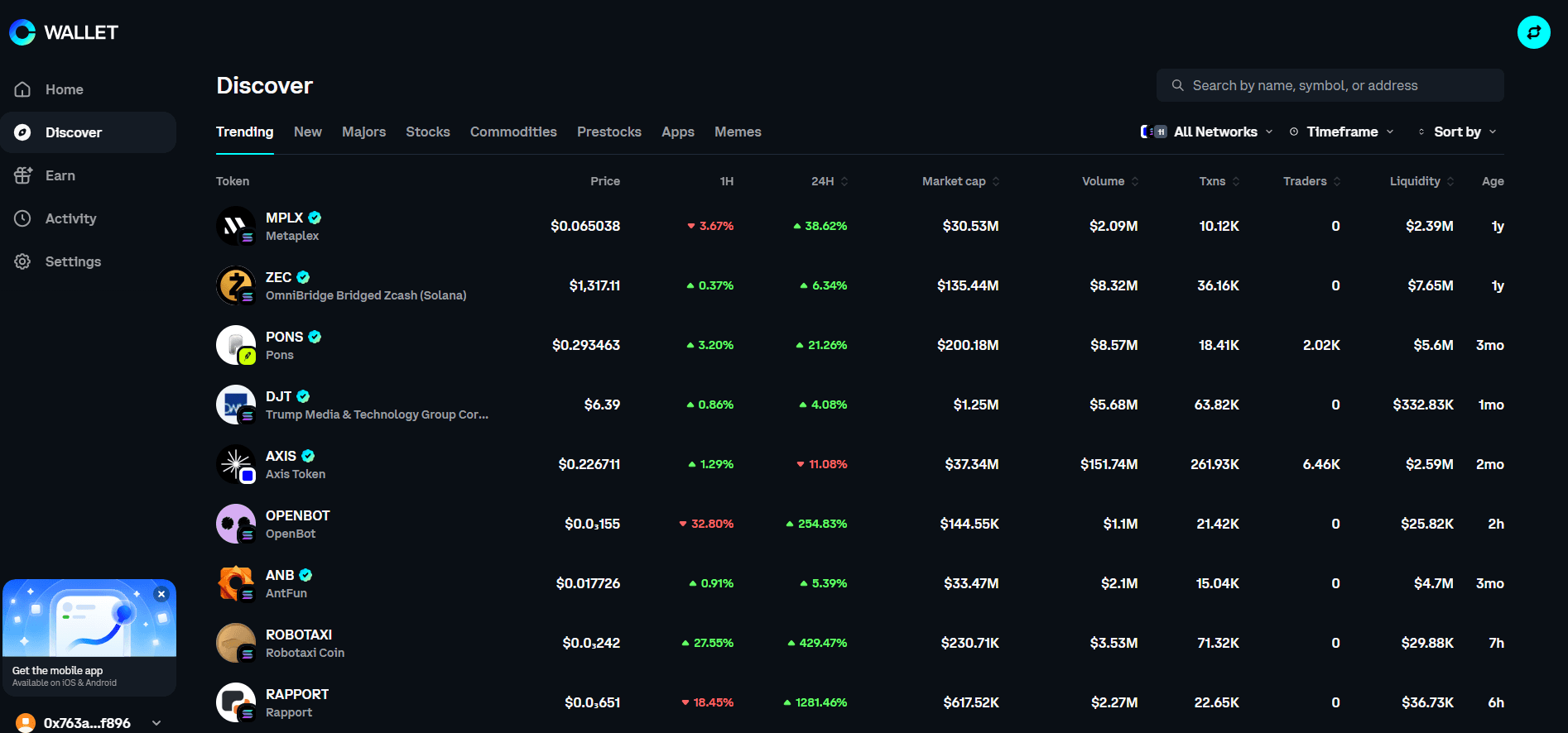Sort by the Volume column header

coord(1110,181)
